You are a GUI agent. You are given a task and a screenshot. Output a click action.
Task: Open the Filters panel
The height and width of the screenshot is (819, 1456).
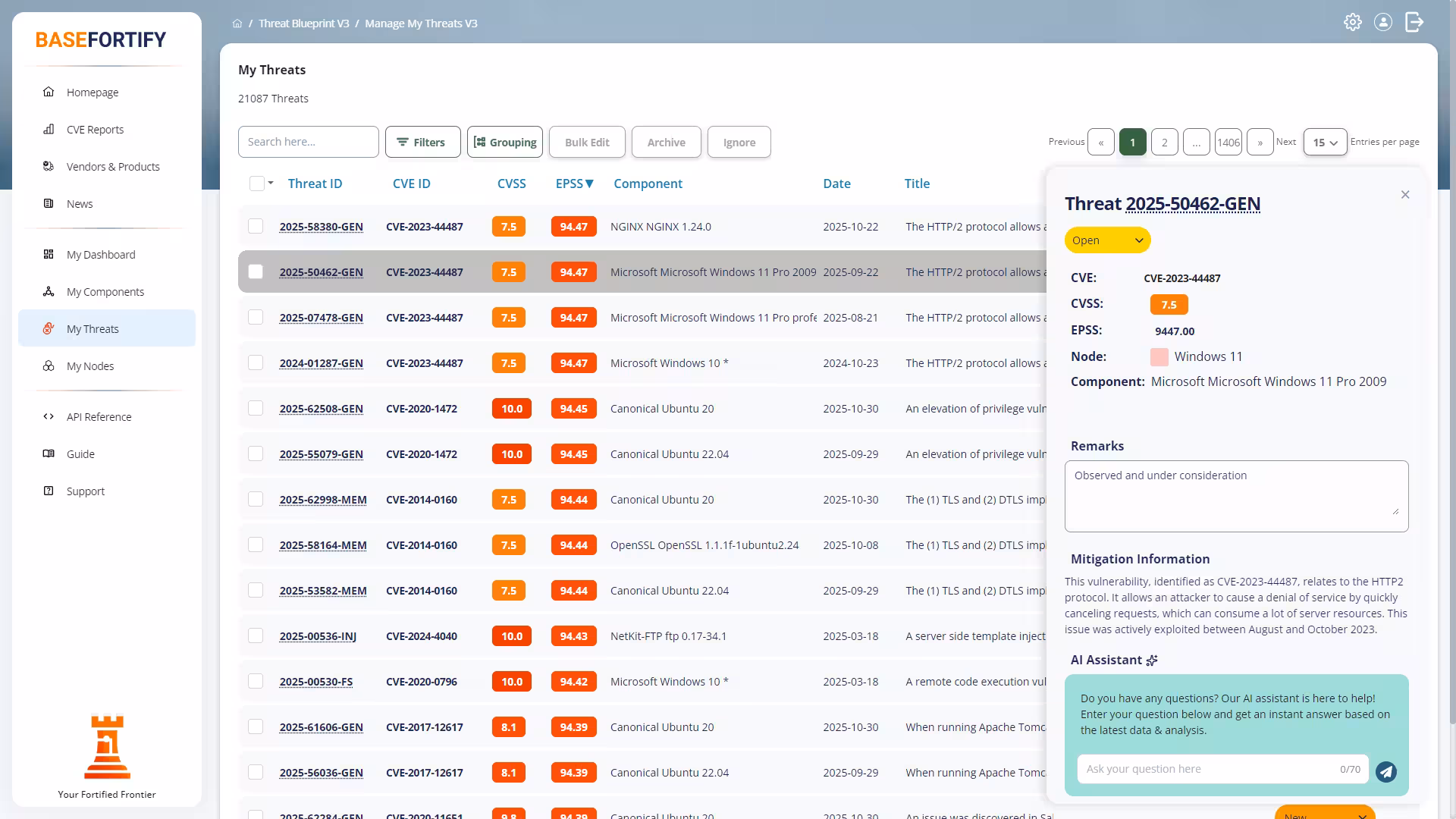(x=422, y=142)
